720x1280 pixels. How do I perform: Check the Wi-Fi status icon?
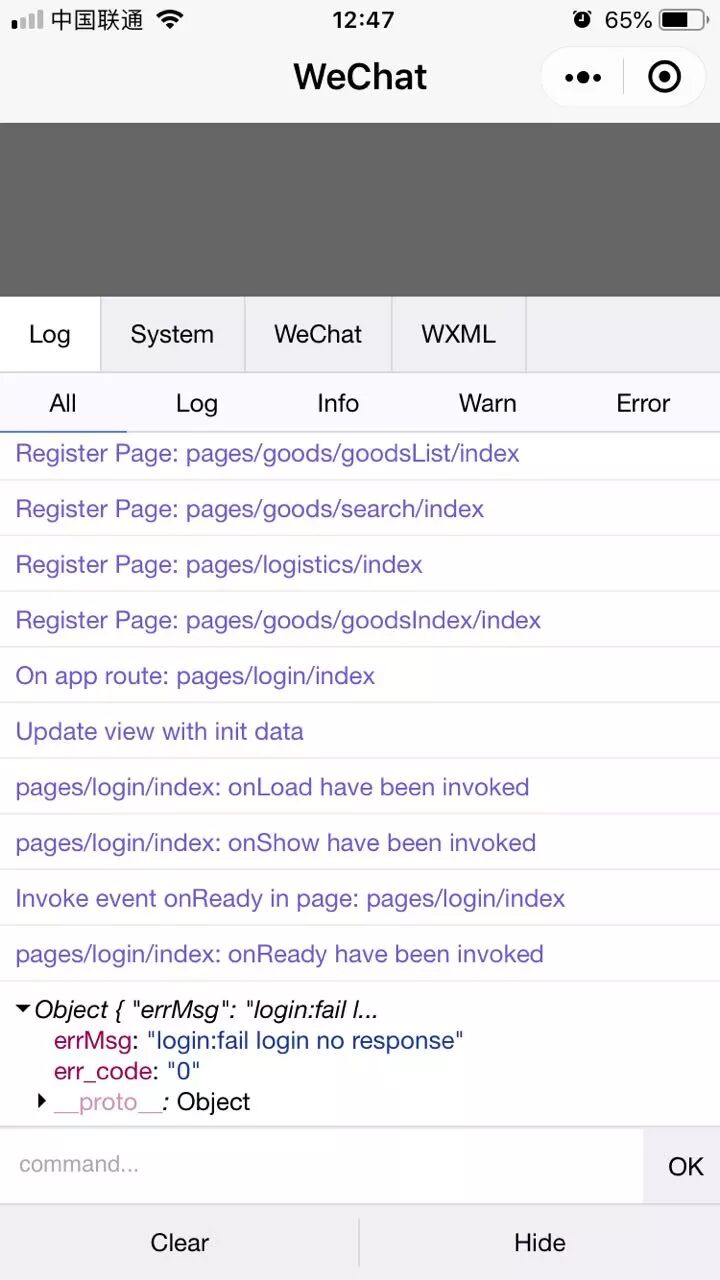[170, 19]
